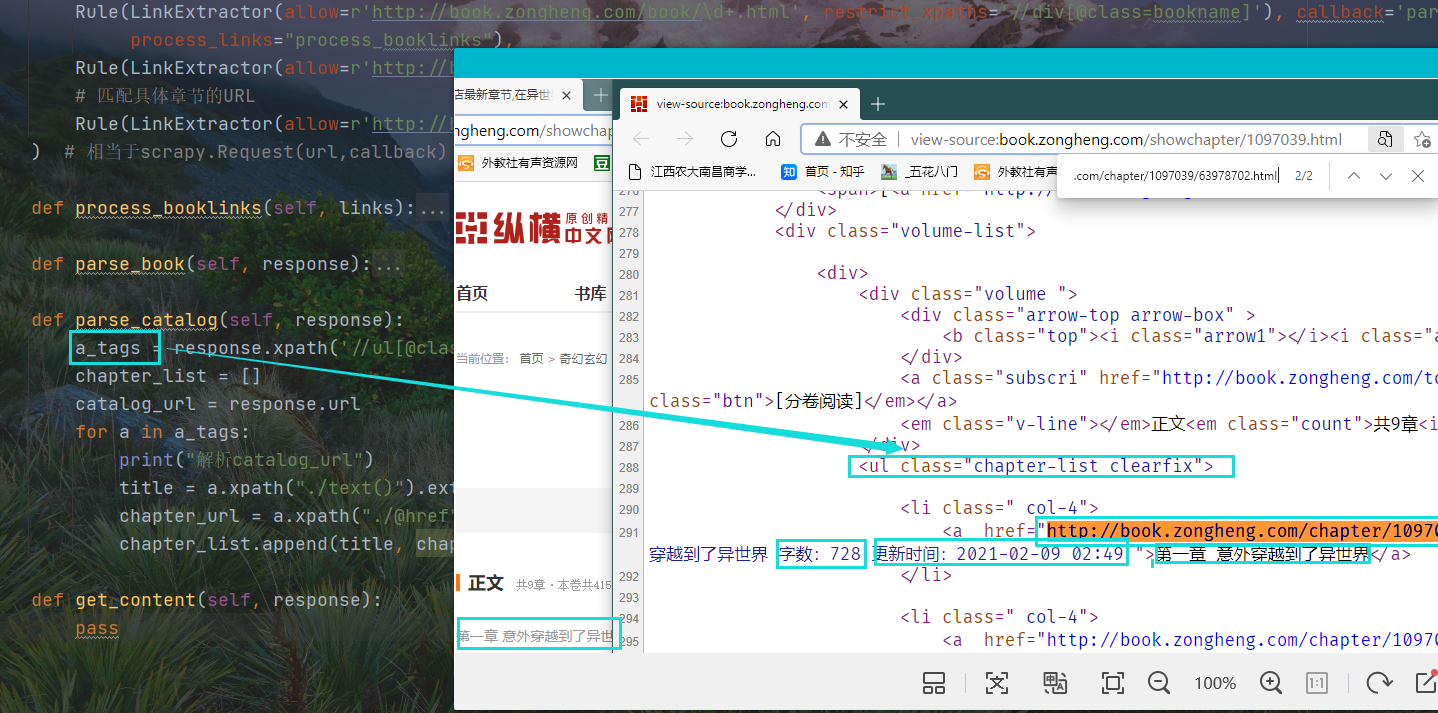
Task: Add page to favorites with star icon
Action: [x=1422, y=139]
